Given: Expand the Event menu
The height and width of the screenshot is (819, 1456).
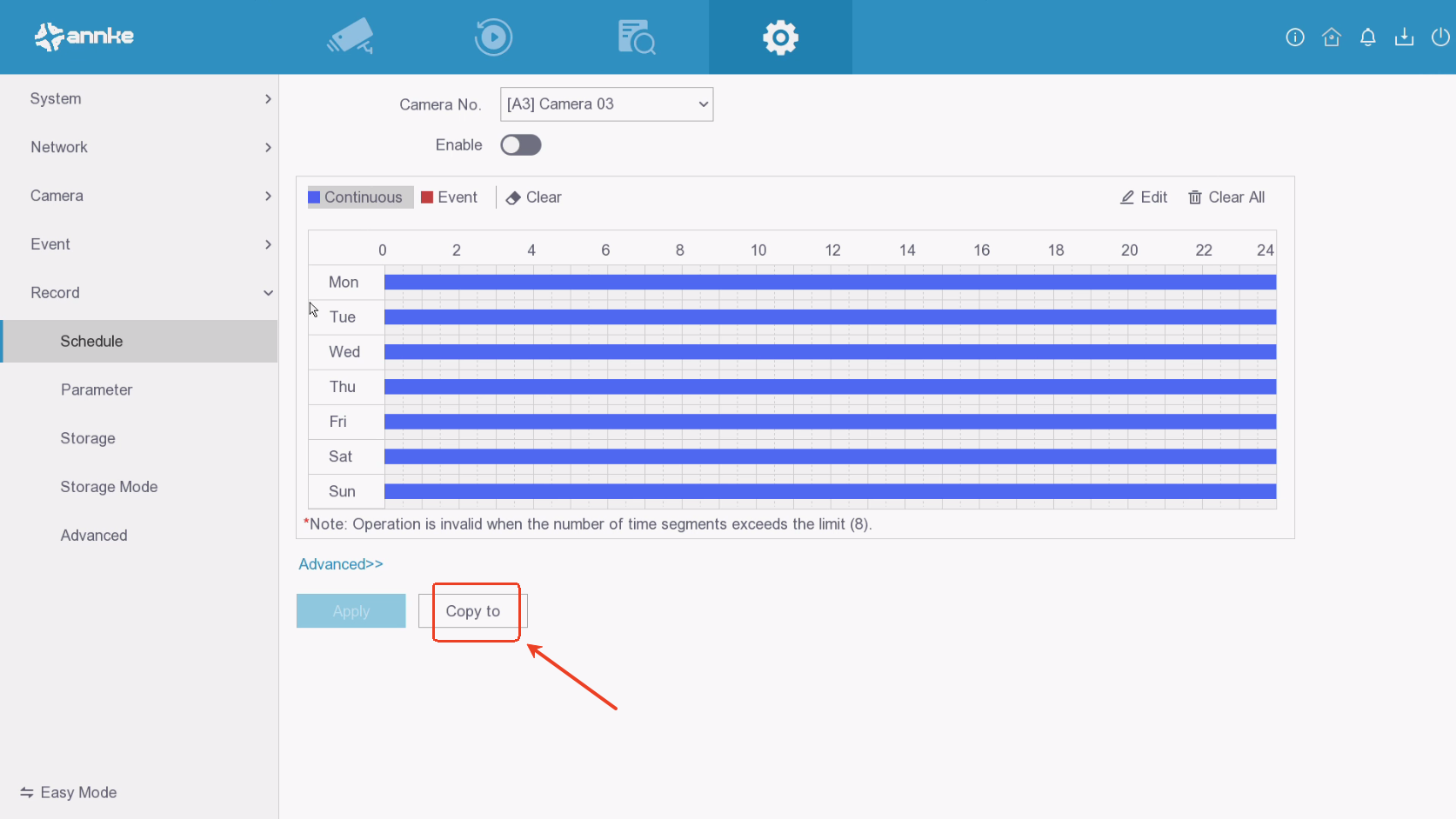Looking at the screenshot, I should (x=139, y=244).
